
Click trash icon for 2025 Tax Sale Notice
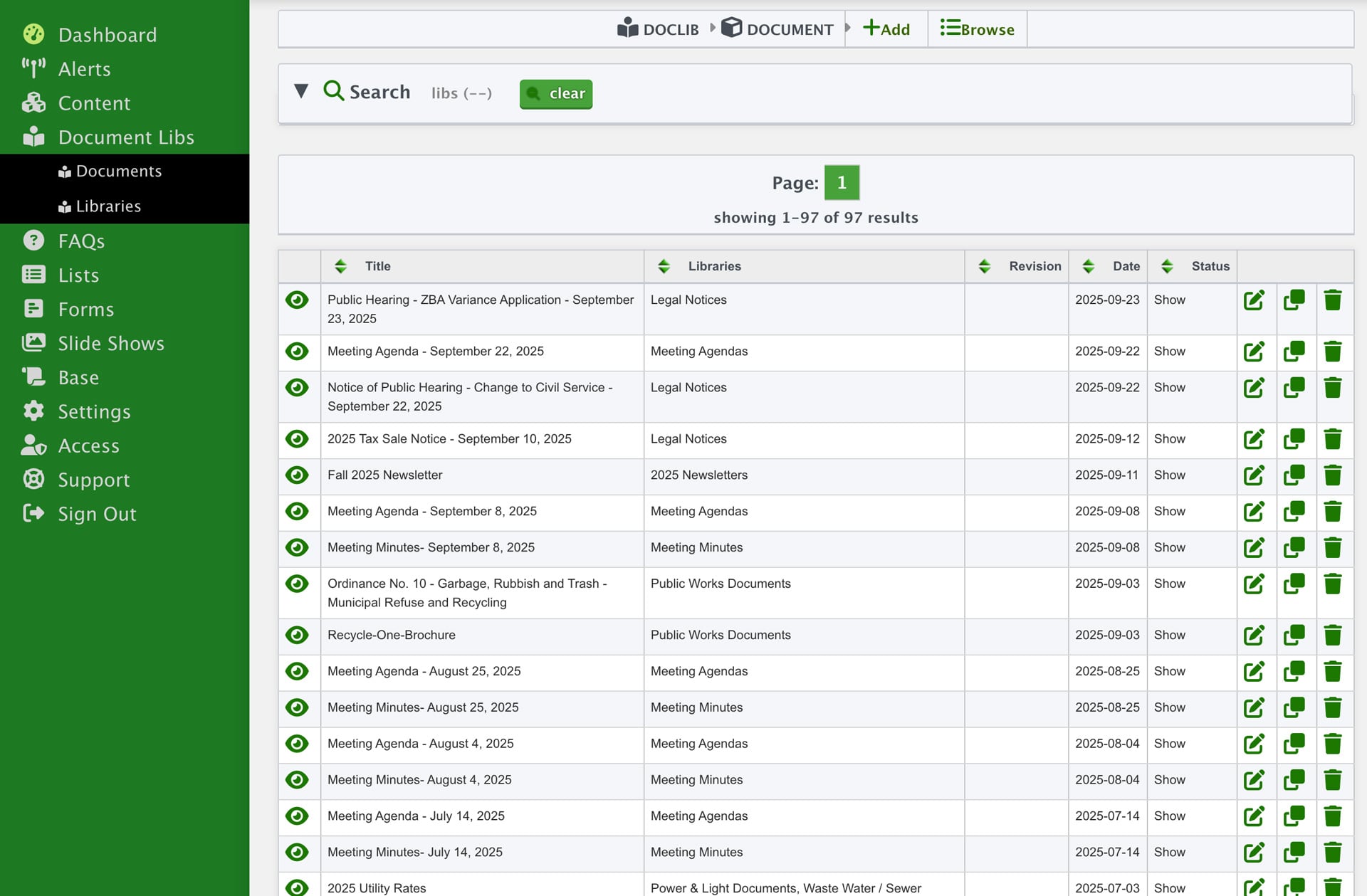(1333, 439)
